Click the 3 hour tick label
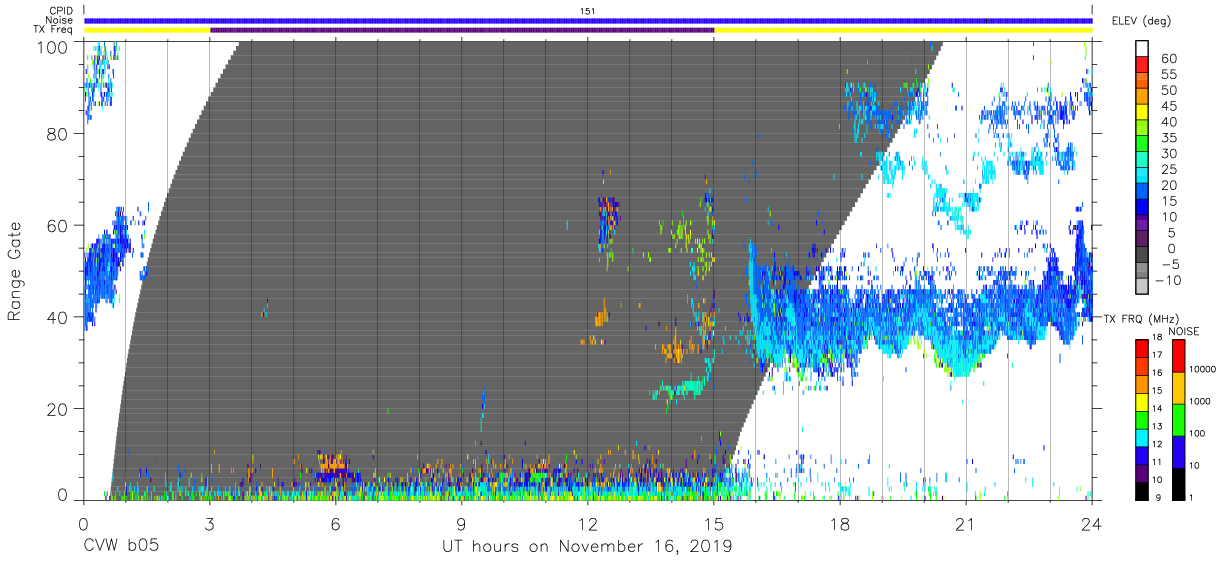This screenshot has width=1228, height=567. [x=209, y=522]
